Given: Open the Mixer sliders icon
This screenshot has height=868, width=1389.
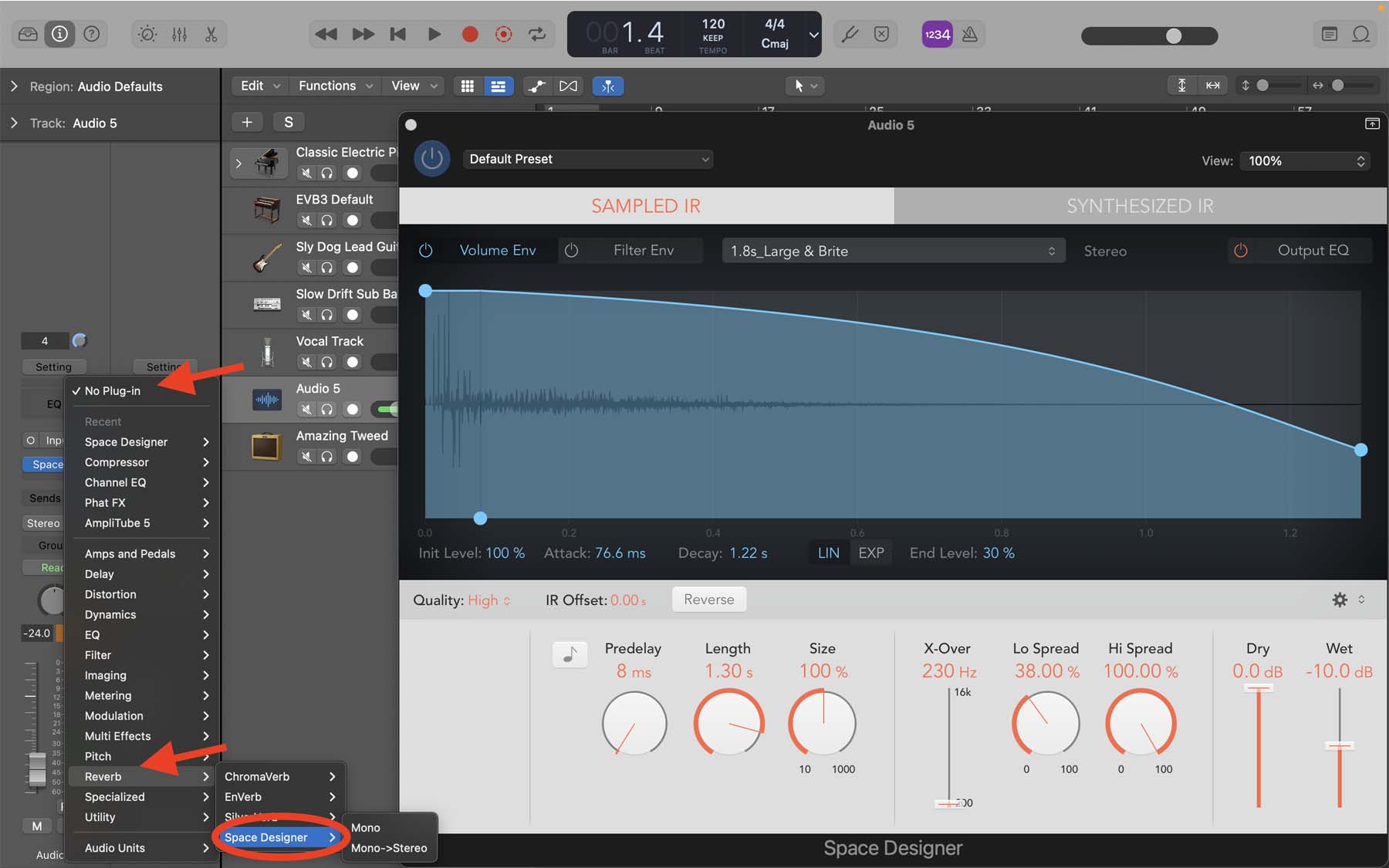Looking at the screenshot, I should point(179,34).
